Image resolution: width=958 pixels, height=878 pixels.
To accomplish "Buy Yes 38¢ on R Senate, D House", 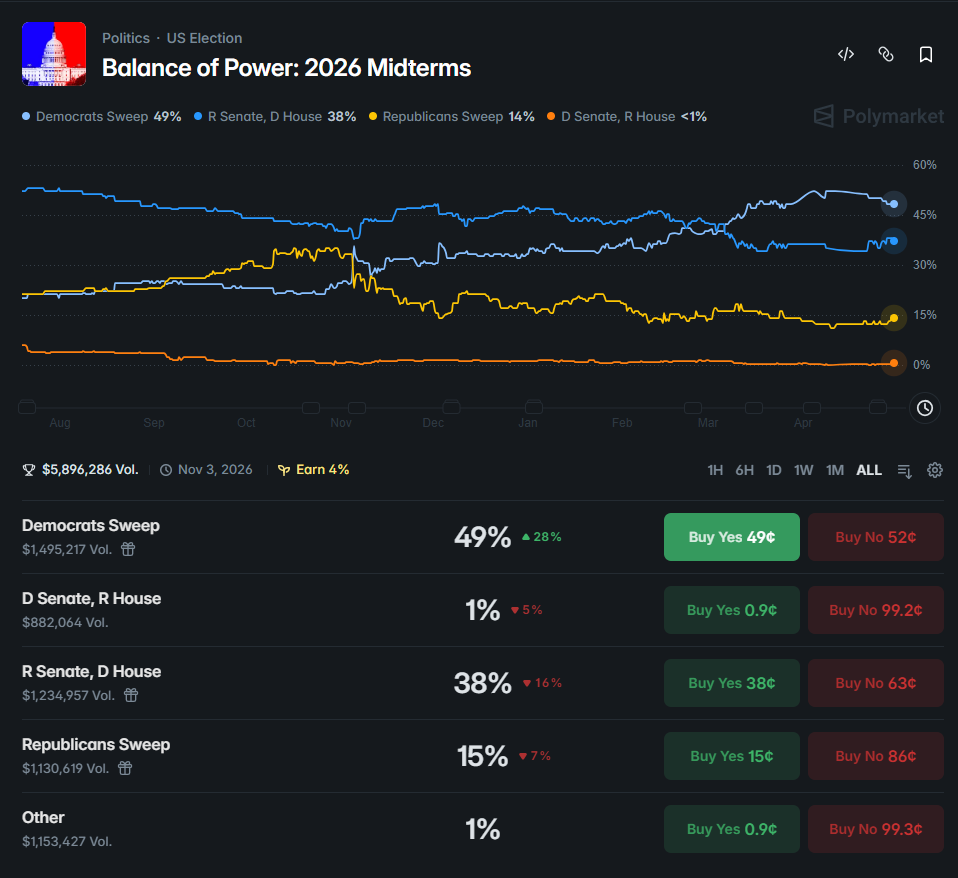I will 731,683.
